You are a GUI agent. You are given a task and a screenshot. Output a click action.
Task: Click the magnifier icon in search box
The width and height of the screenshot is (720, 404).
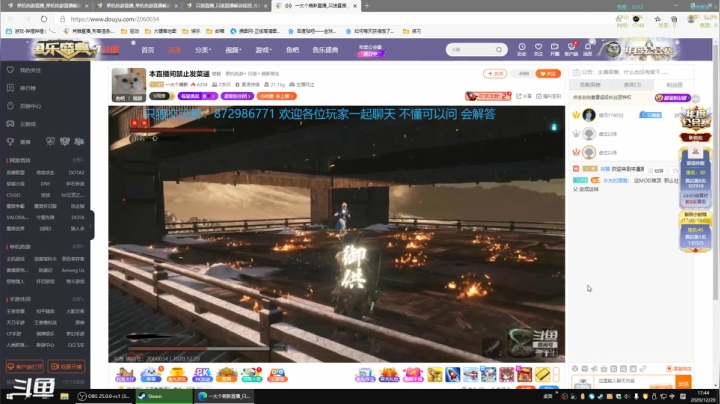[499, 50]
